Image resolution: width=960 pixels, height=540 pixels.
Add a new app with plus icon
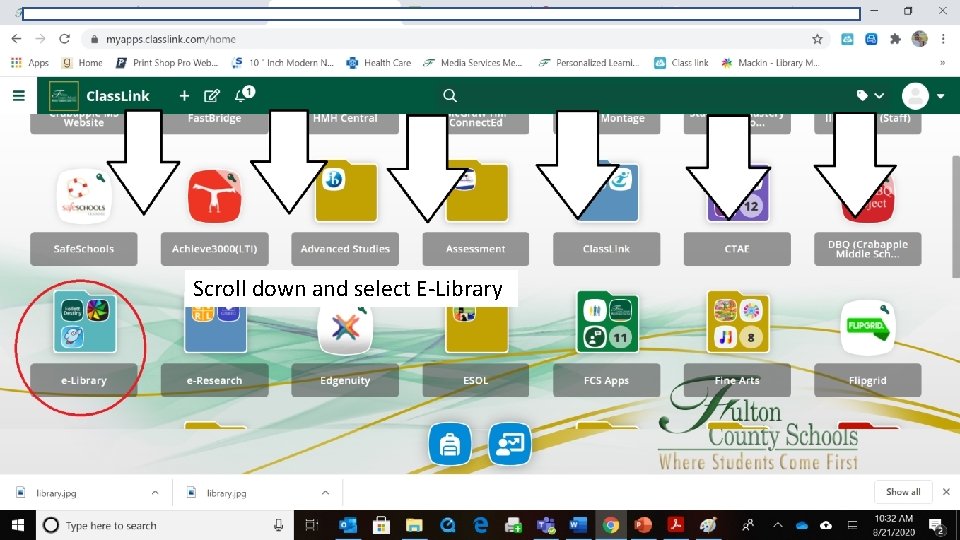pos(184,96)
